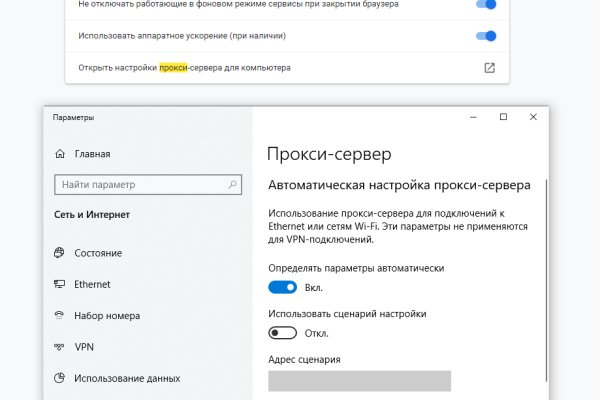
Task: Click the Home icon next to Главная
Action: coord(59,154)
